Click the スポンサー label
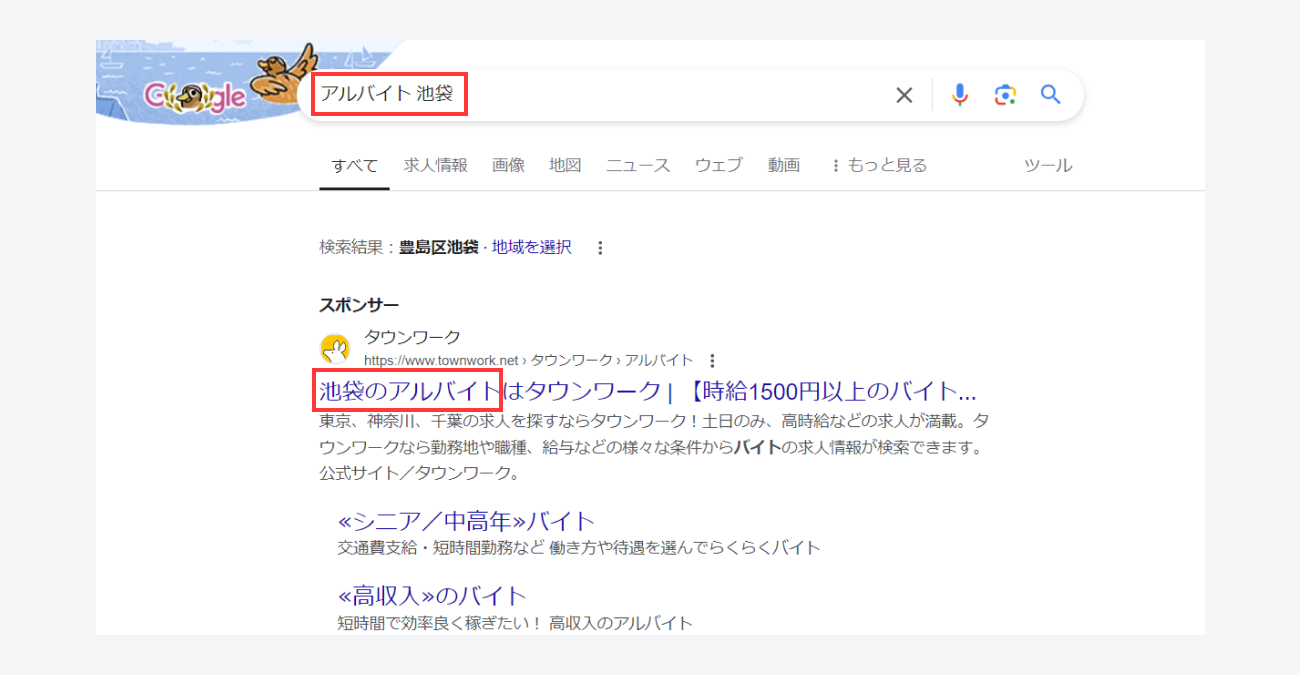Viewport: 1300px width, 675px height. pyautogui.click(x=359, y=305)
